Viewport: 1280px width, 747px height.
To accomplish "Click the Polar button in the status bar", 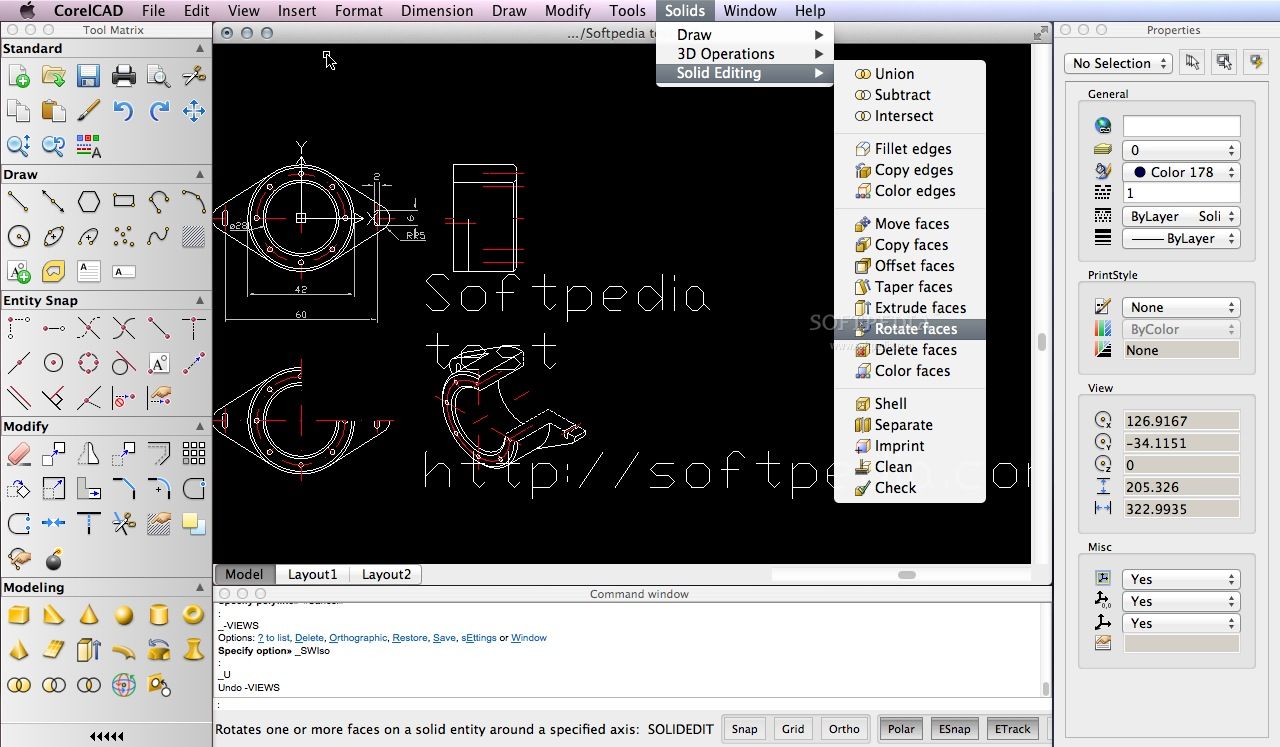I will tap(901, 729).
